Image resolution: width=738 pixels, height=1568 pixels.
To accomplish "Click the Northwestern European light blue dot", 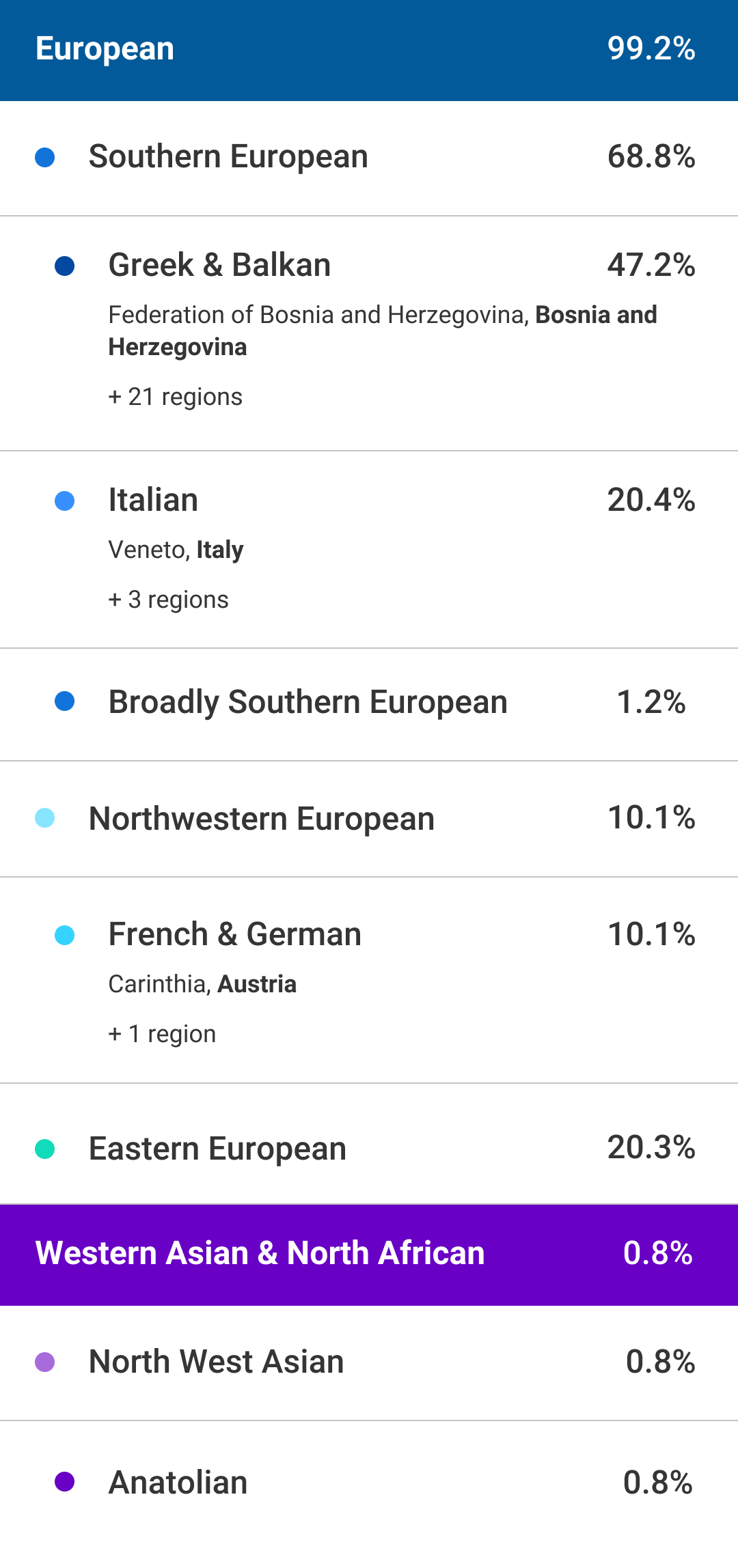I will point(45,818).
